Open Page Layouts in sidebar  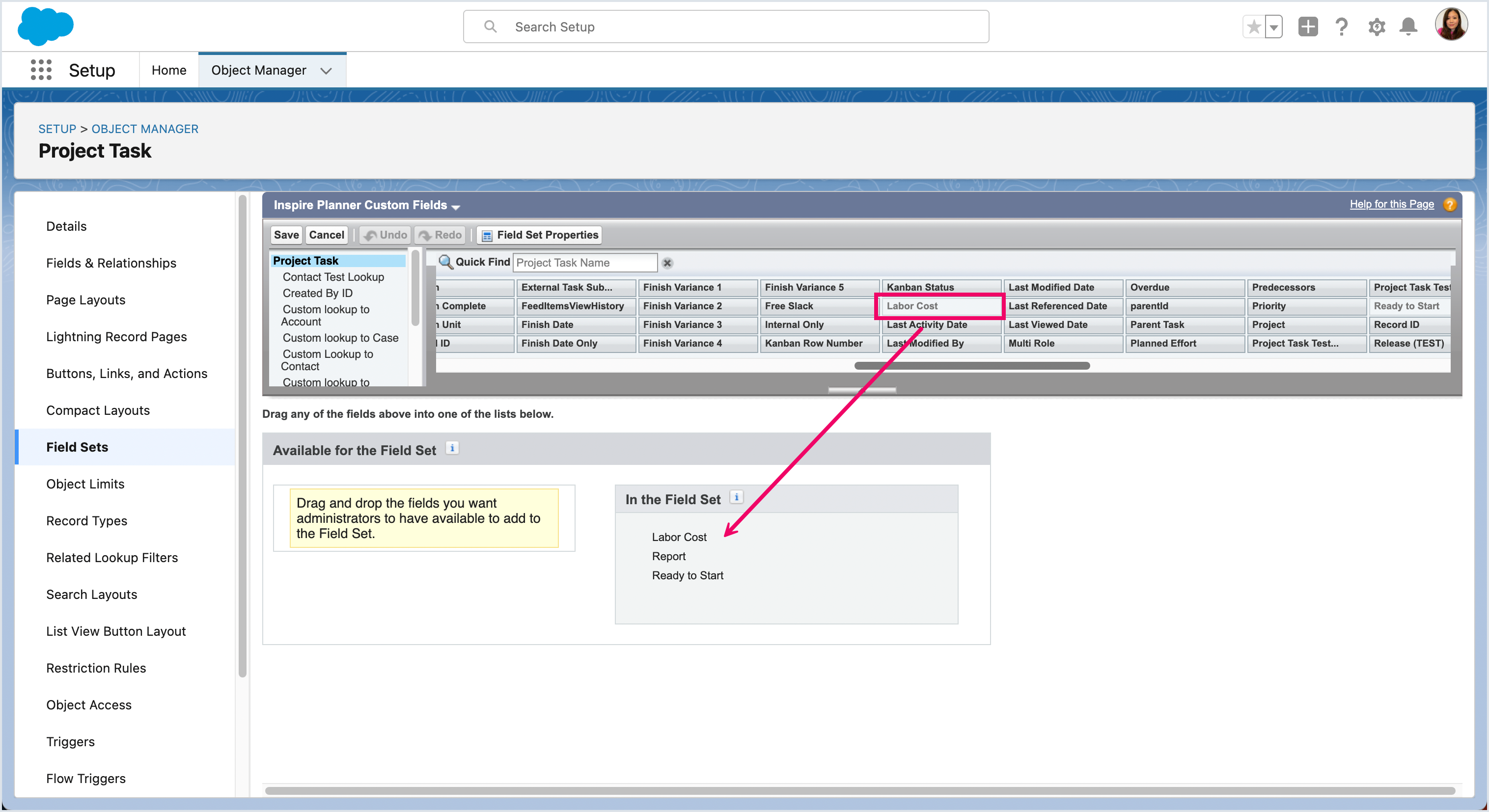(x=85, y=300)
